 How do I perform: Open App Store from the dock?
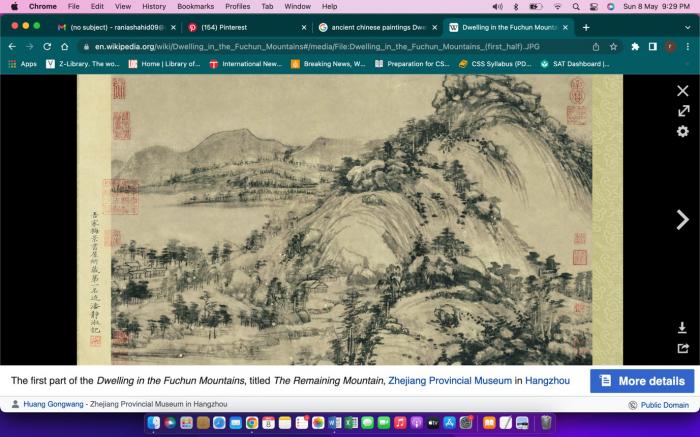click(449, 422)
